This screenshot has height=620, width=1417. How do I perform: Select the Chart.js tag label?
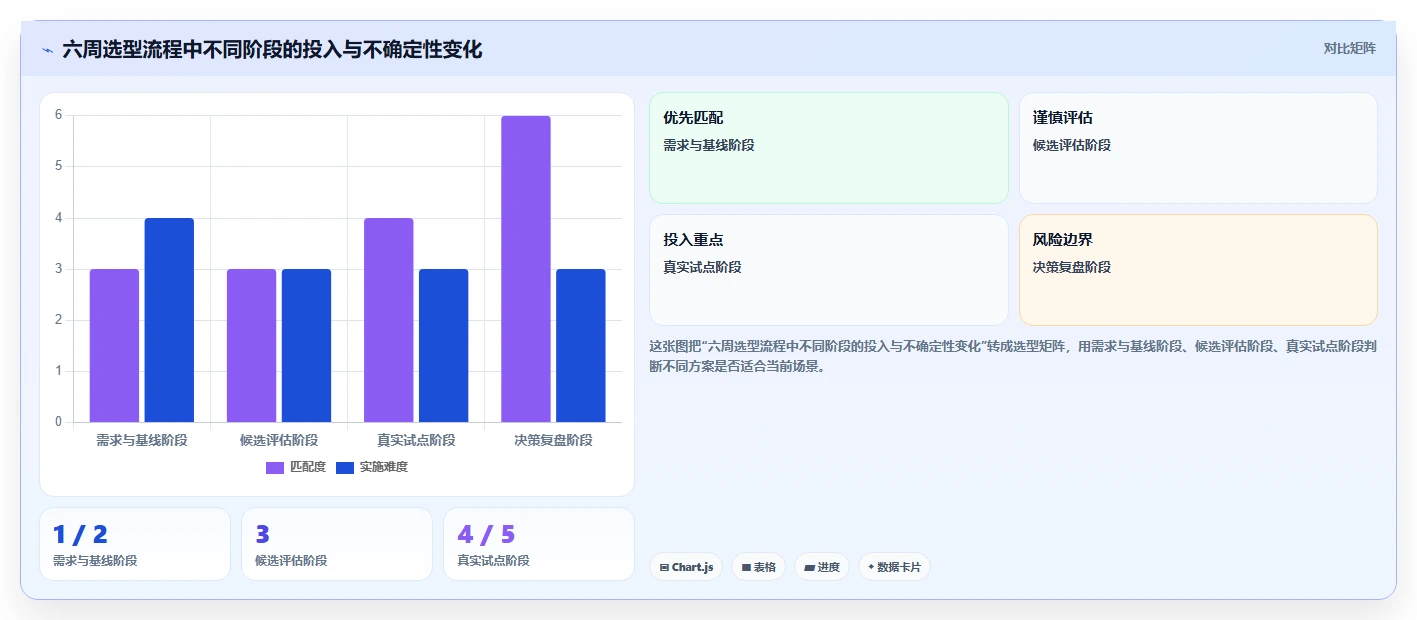pyautogui.click(x=692, y=567)
